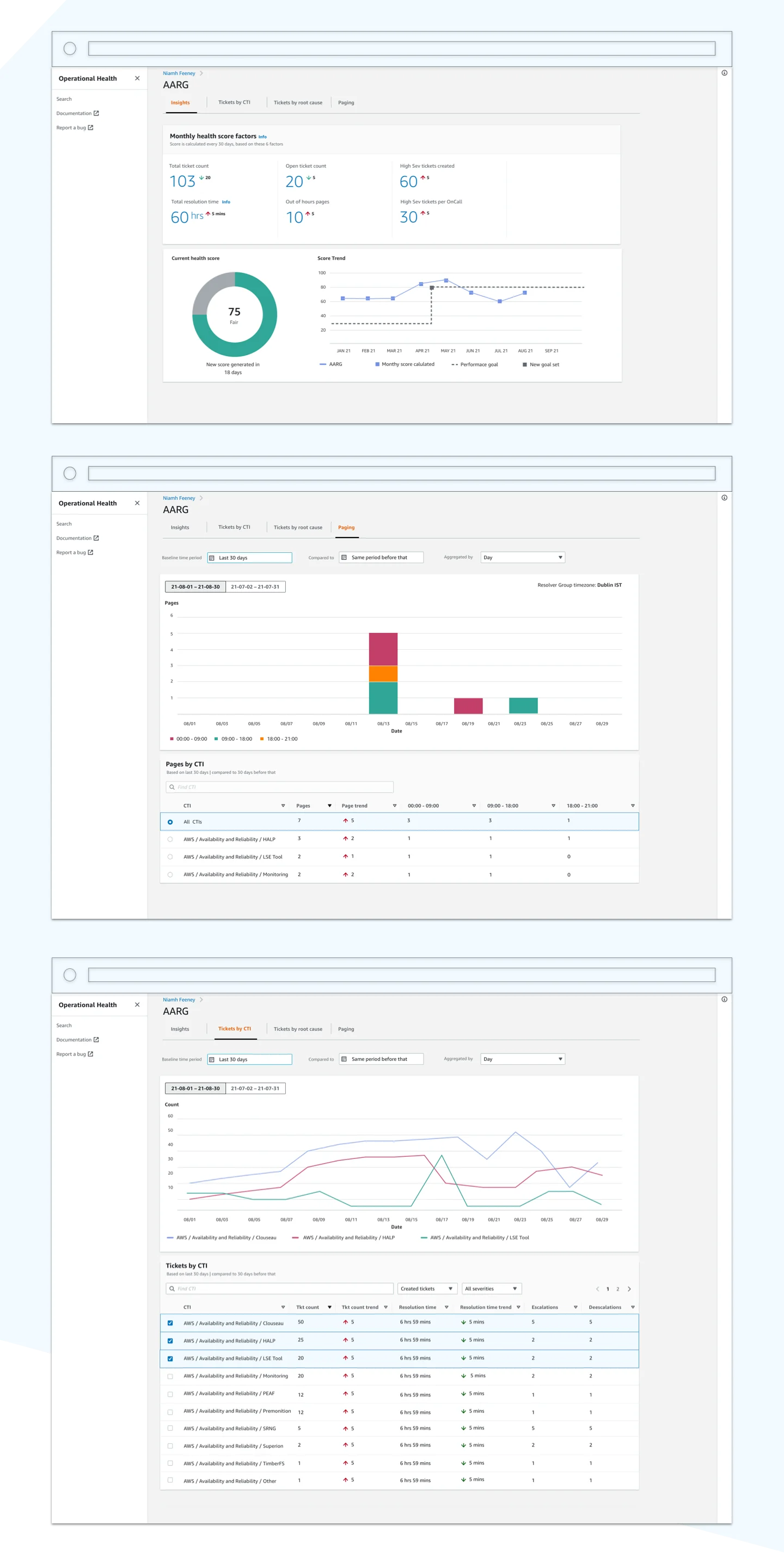Open the Documentation external link icon on the Tickets by CTI screen

[x=96, y=1040]
